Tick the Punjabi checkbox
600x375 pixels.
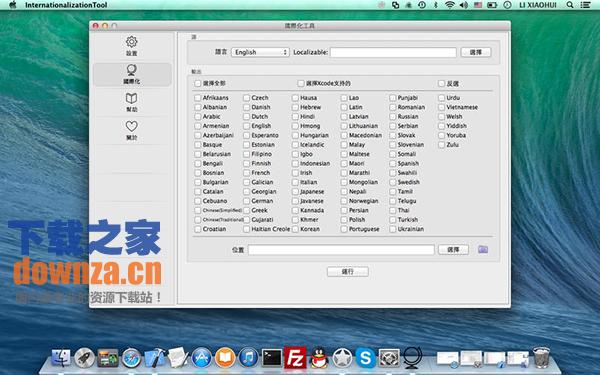tap(392, 98)
